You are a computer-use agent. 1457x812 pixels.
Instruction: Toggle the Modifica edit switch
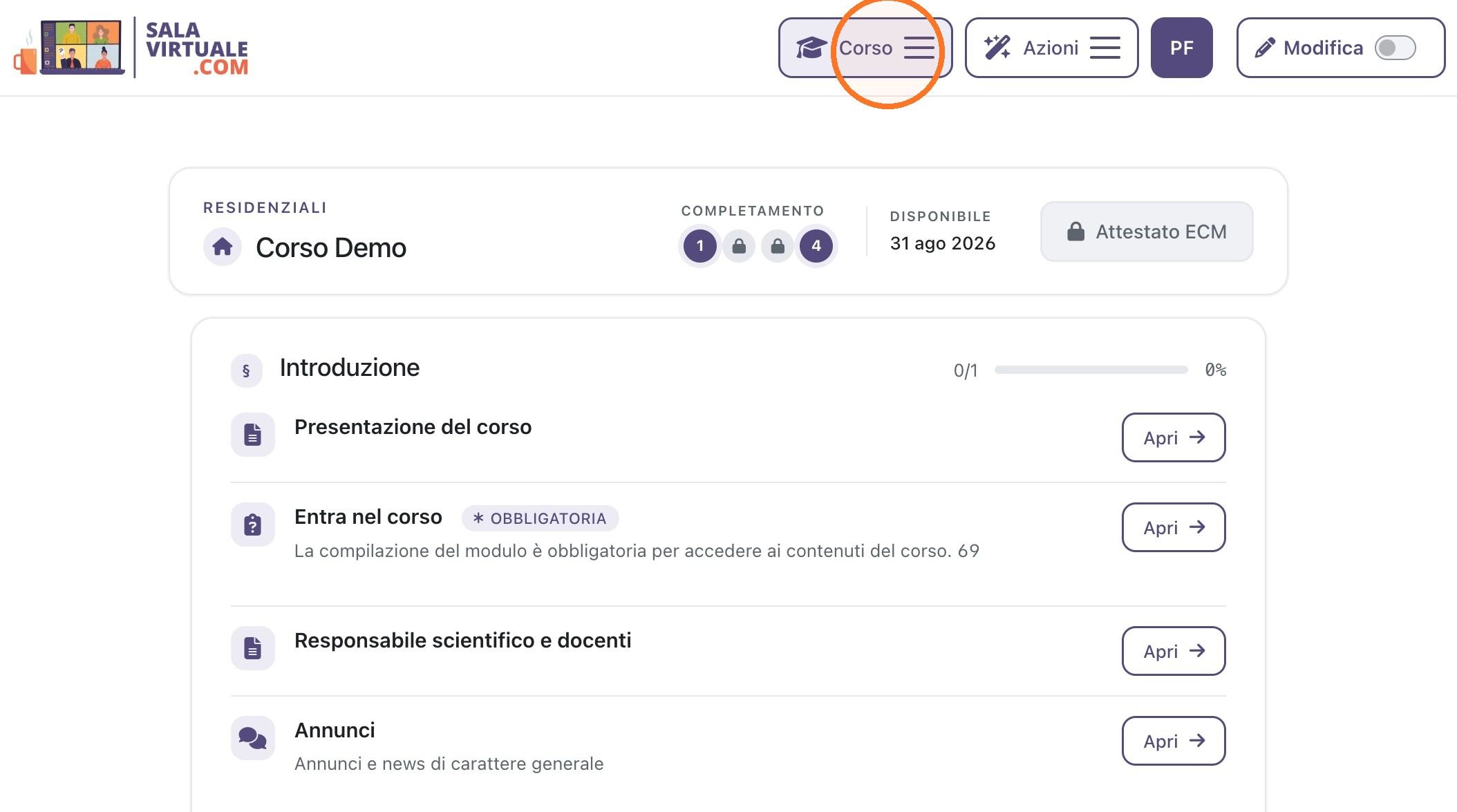tap(1395, 48)
